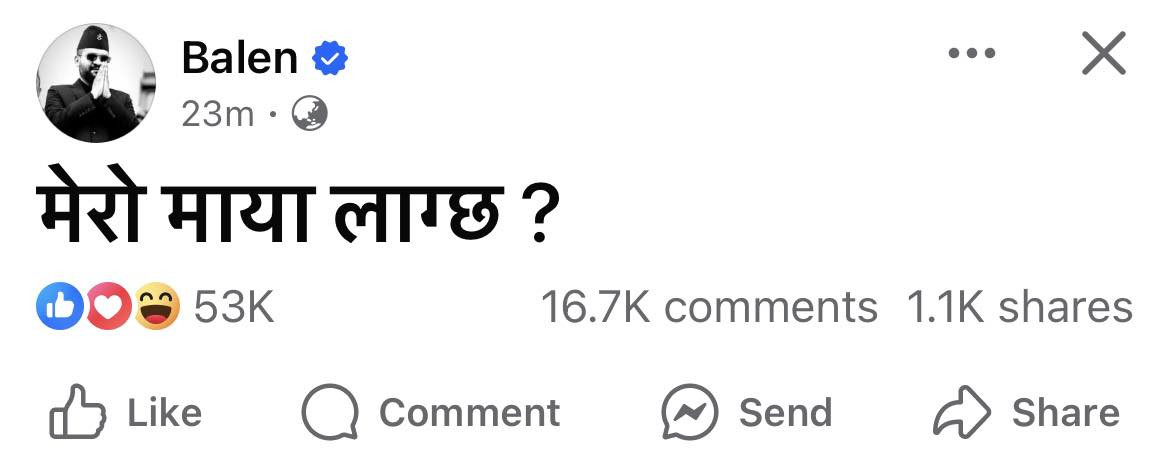1170x461 pixels.
Task: Open the Balen profile name link
Action: coord(240,59)
